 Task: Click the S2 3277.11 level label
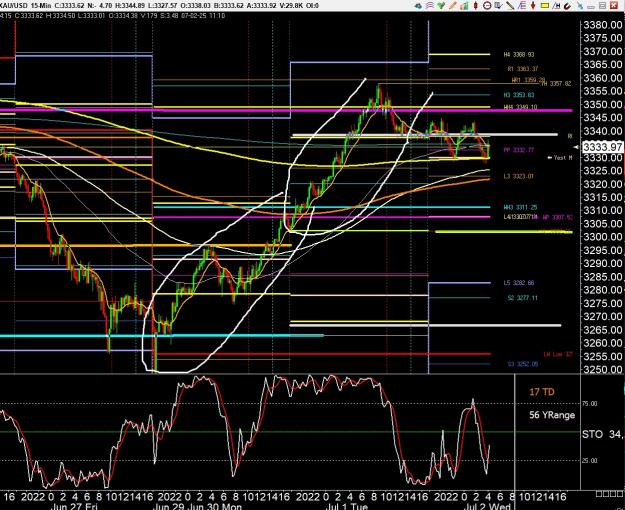click(523, 298)
